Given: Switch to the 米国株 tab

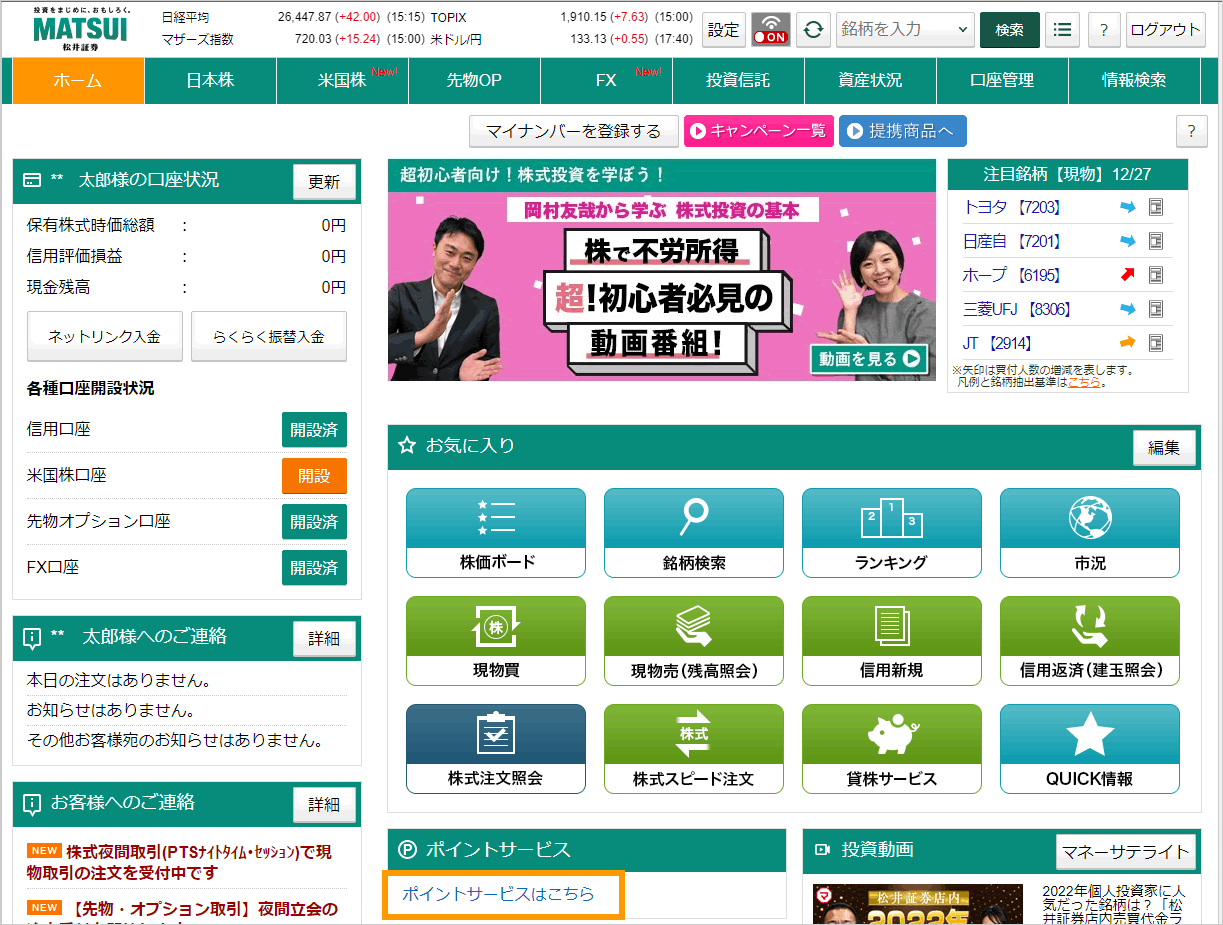Looking at the screenshot, I should (342, 80).
